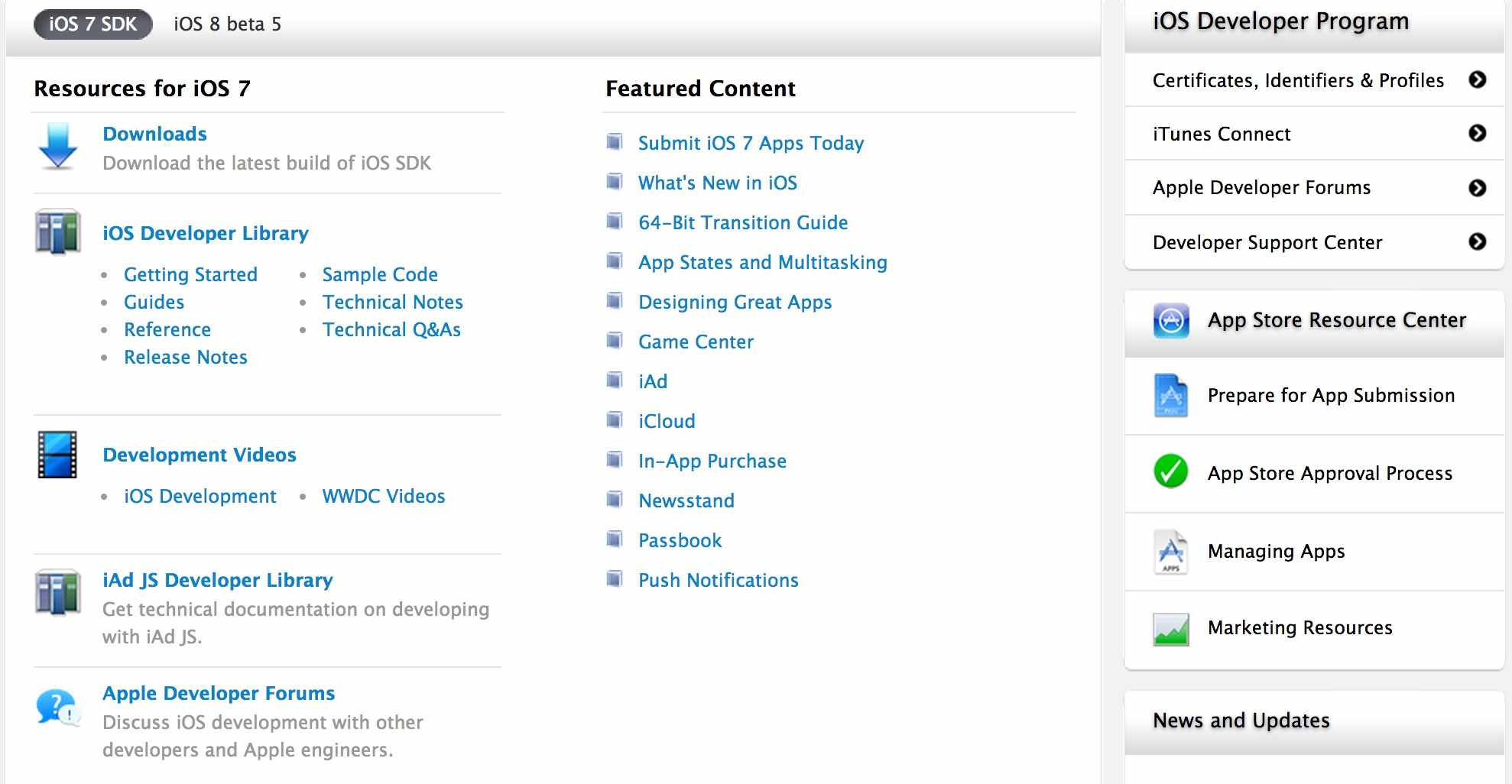Image resolution: width=1512 pixels, height=784 pixels.
Task: Open the Technical Notes link
Action: click(x=393, y=302)
